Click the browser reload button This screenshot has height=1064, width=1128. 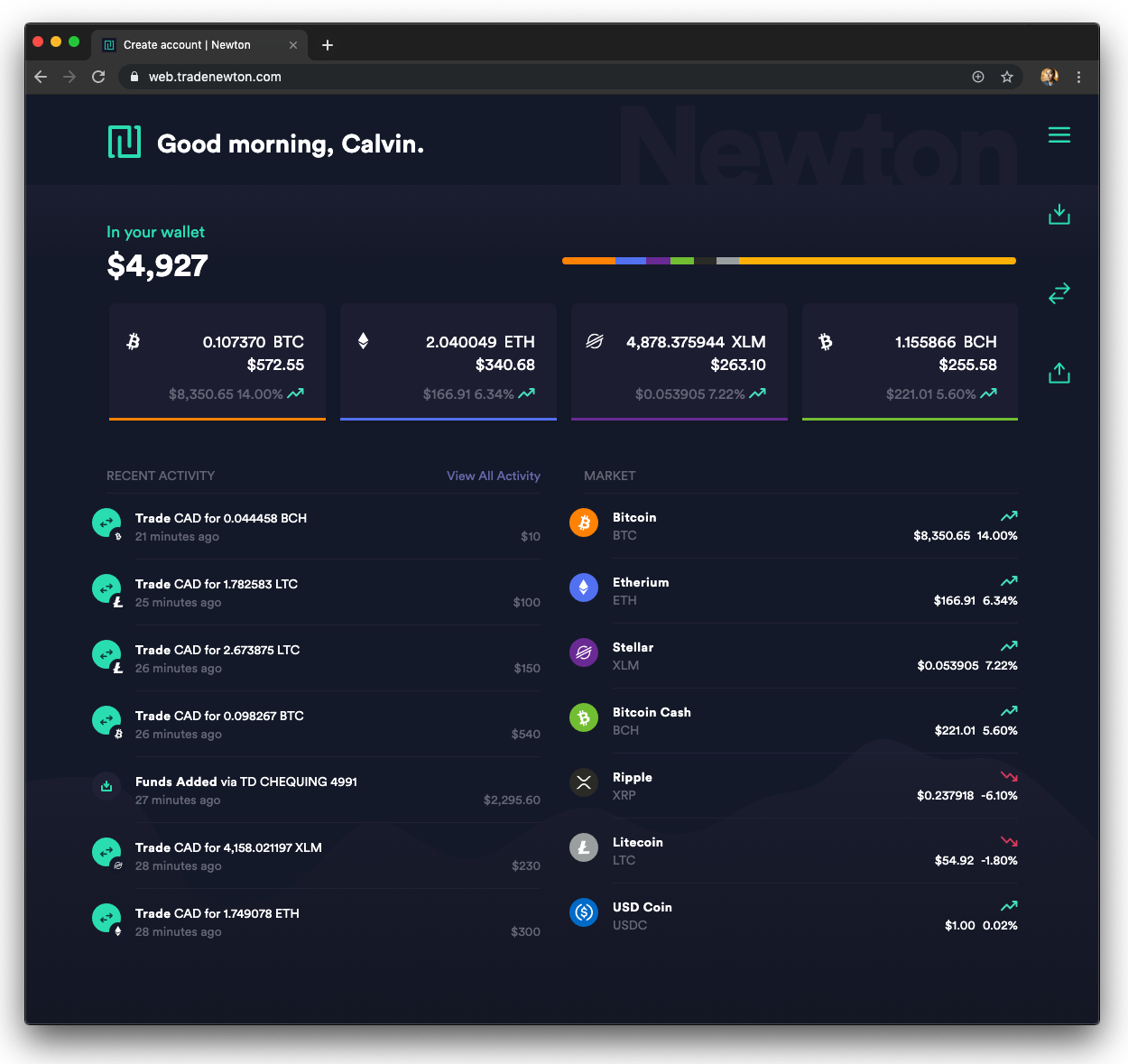click(98, 77)
